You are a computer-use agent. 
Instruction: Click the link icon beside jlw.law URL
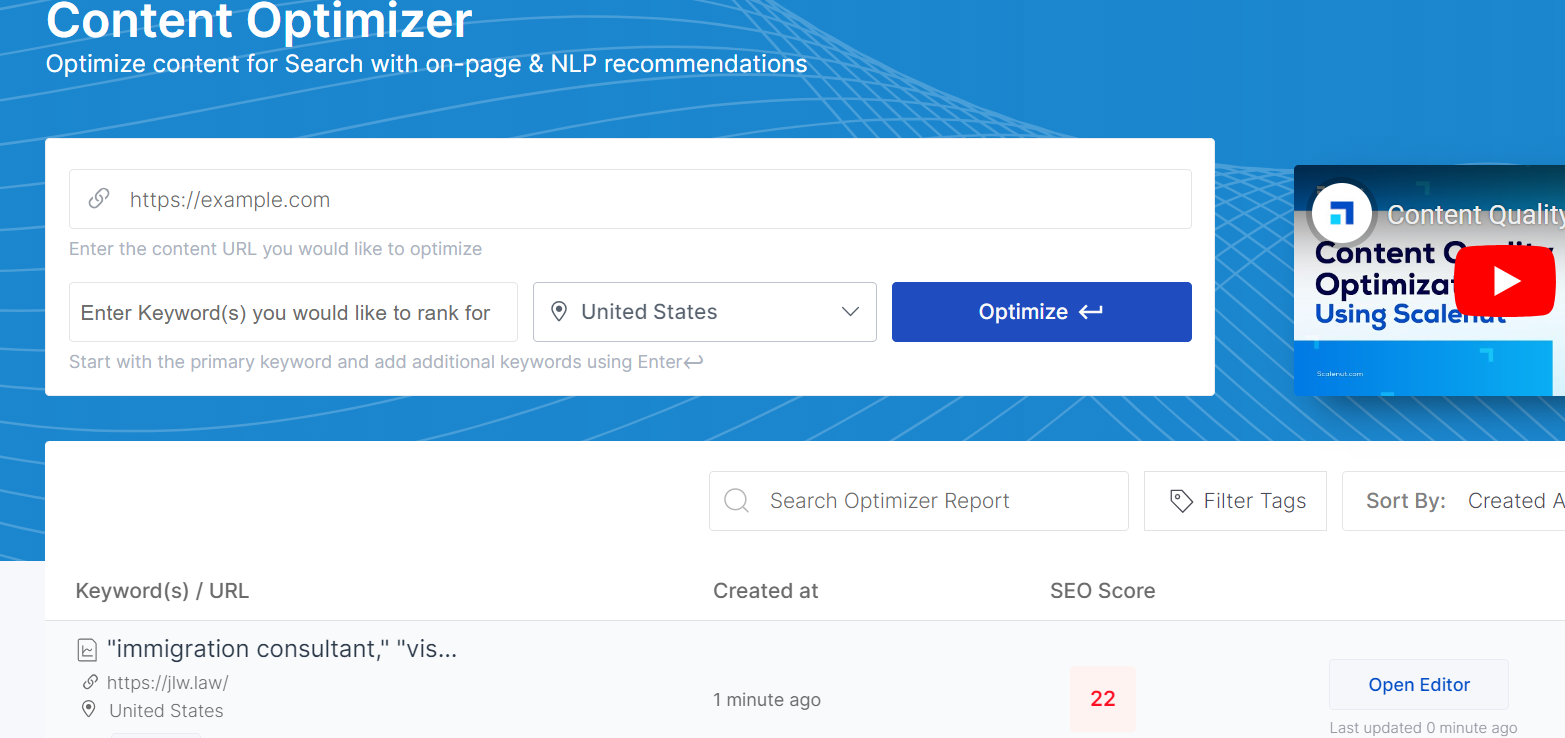[90, 683]
